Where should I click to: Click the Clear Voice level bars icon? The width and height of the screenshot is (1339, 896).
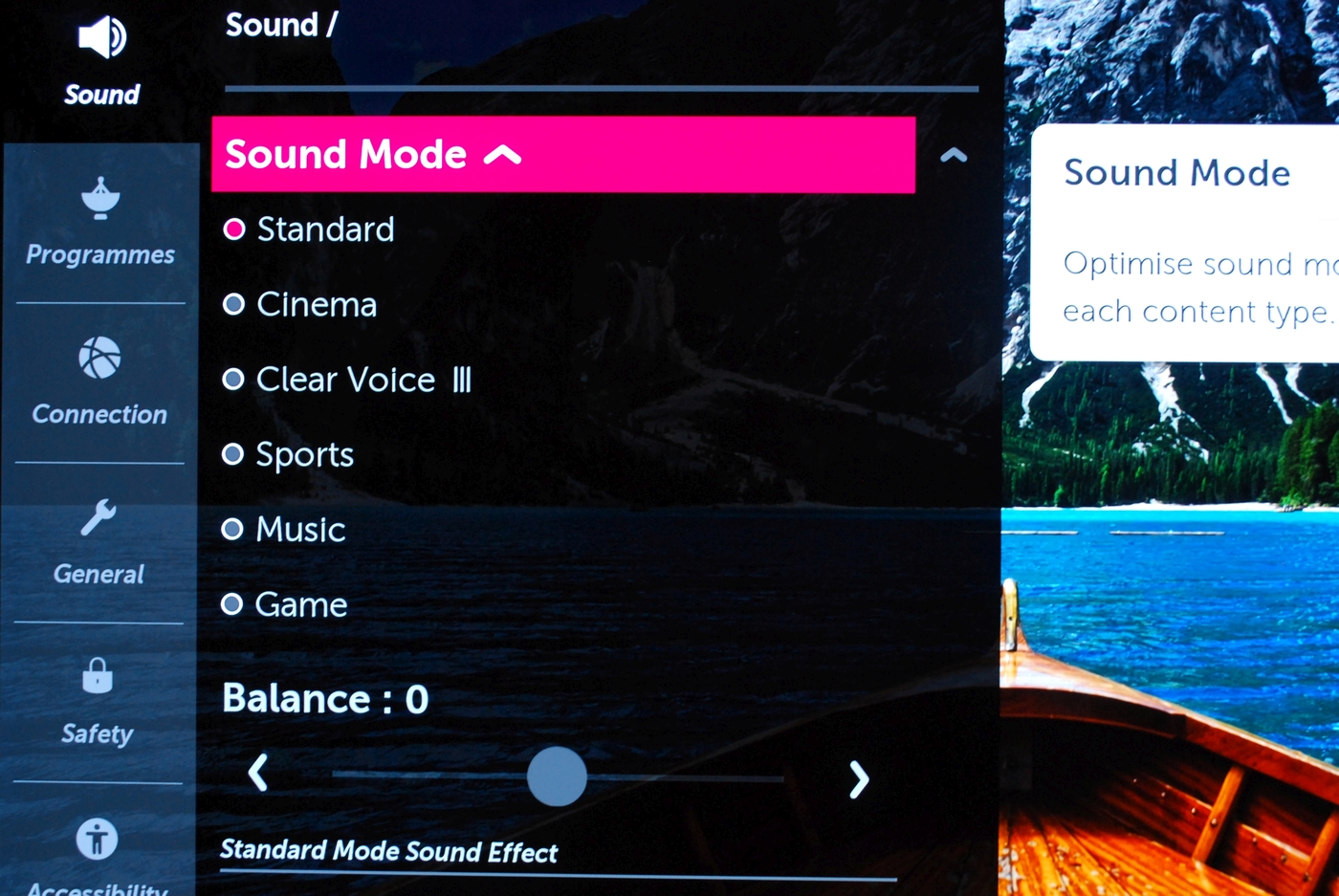pos(462,380)
